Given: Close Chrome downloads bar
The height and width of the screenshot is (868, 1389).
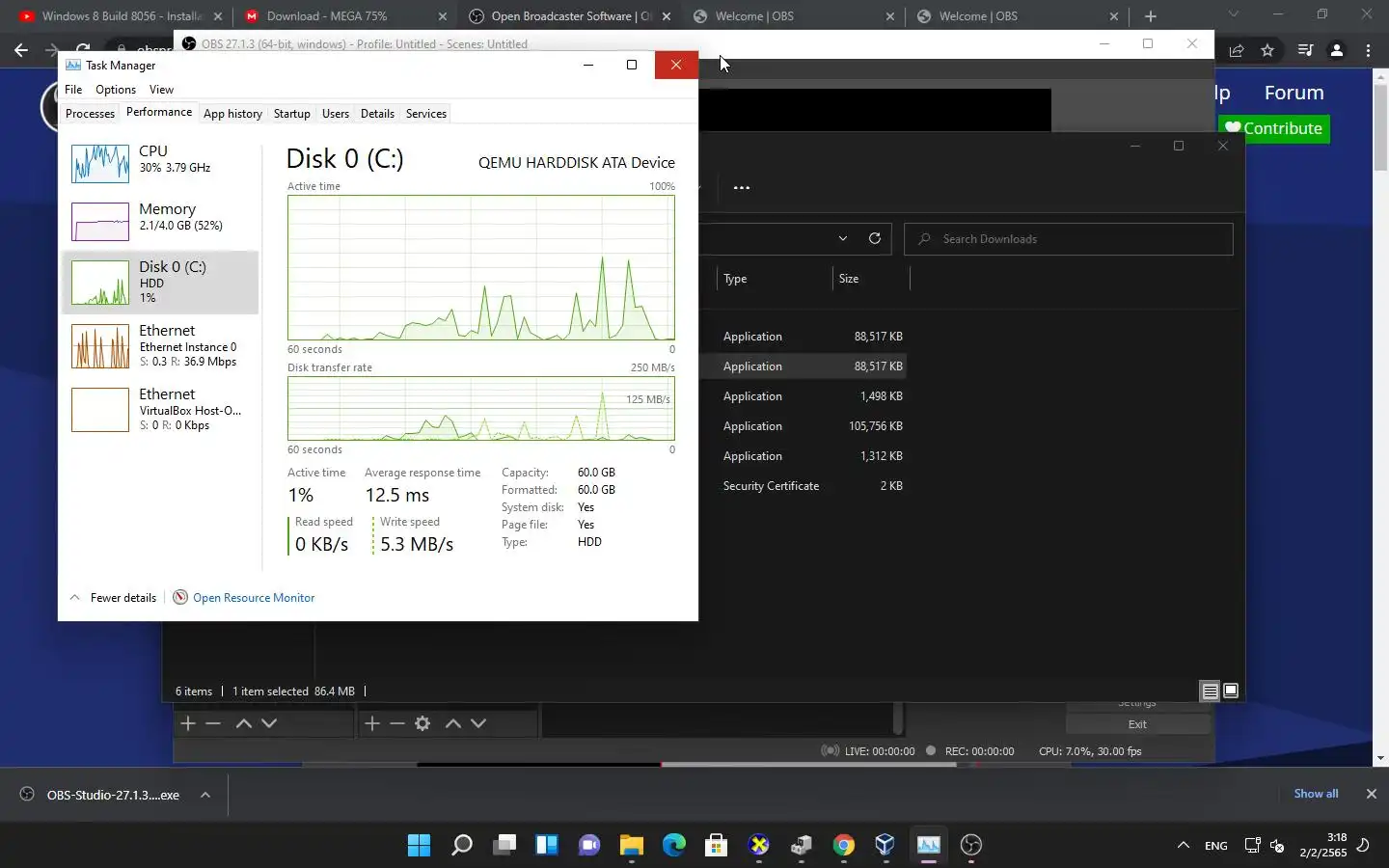Looking at the screenshot, I should [1372, 794].
